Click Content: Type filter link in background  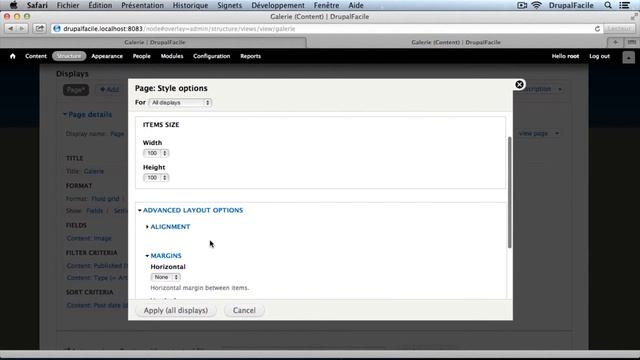click(97, 278)
